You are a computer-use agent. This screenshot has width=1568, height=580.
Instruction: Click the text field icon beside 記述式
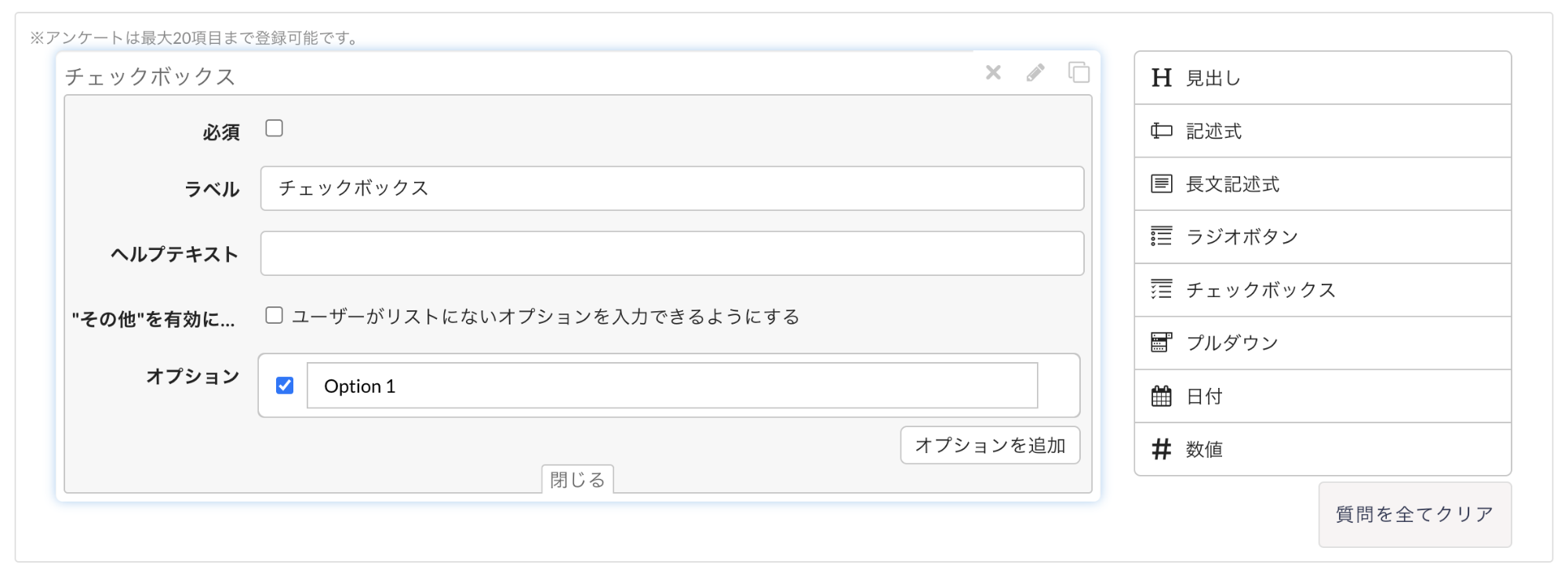click(x=1161, y=131)
